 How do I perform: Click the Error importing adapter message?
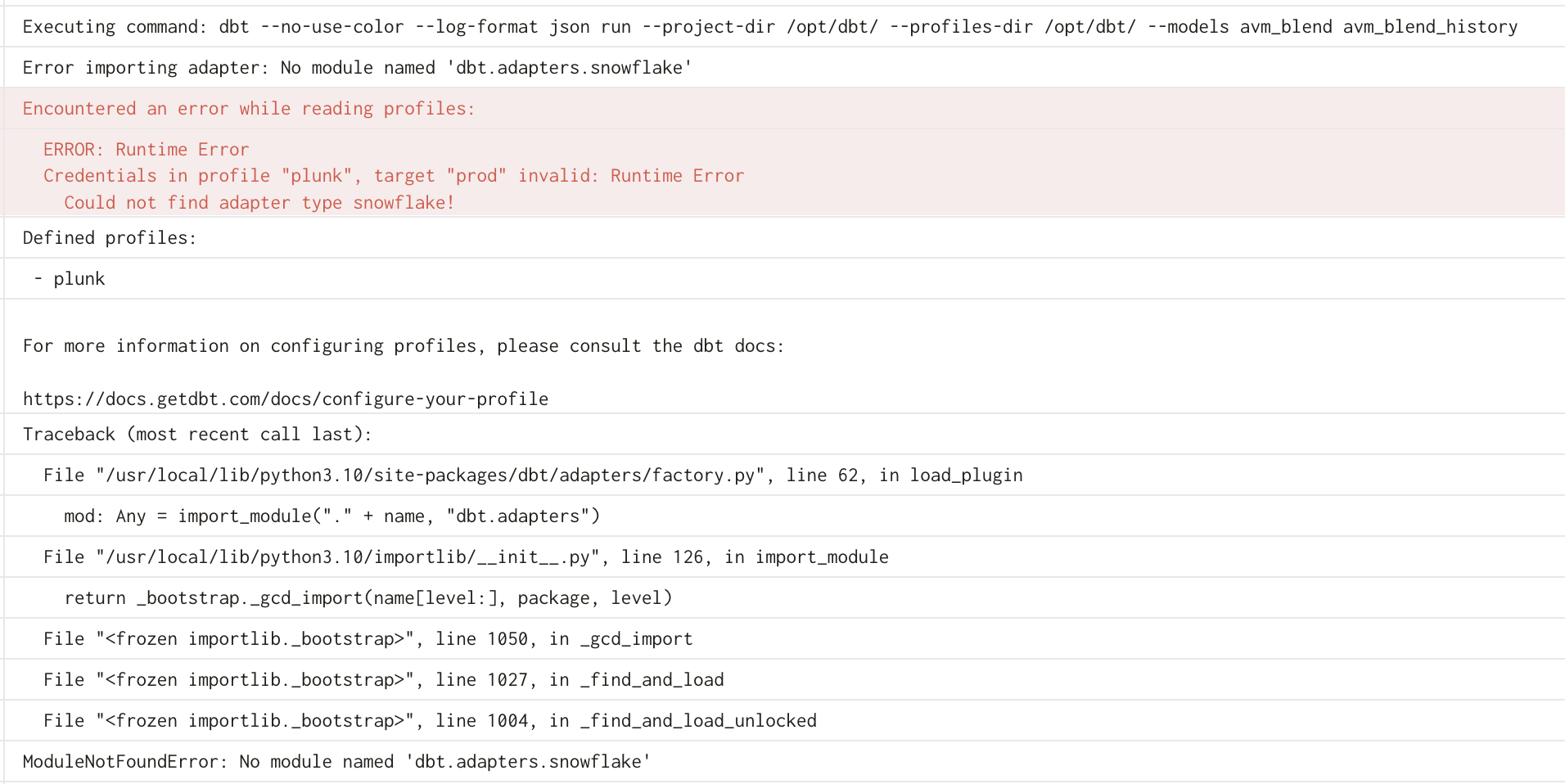(357, 67)
